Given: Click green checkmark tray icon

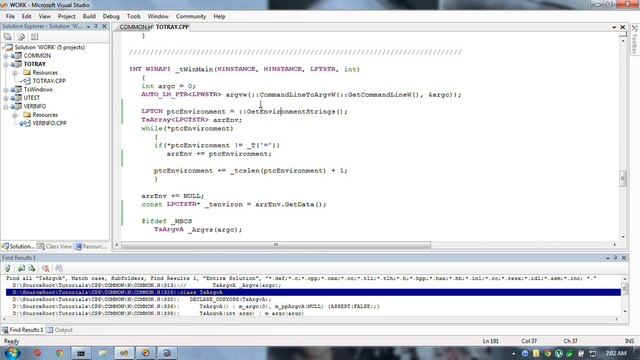Looking at the screenshot, I should tap(570, 353).
